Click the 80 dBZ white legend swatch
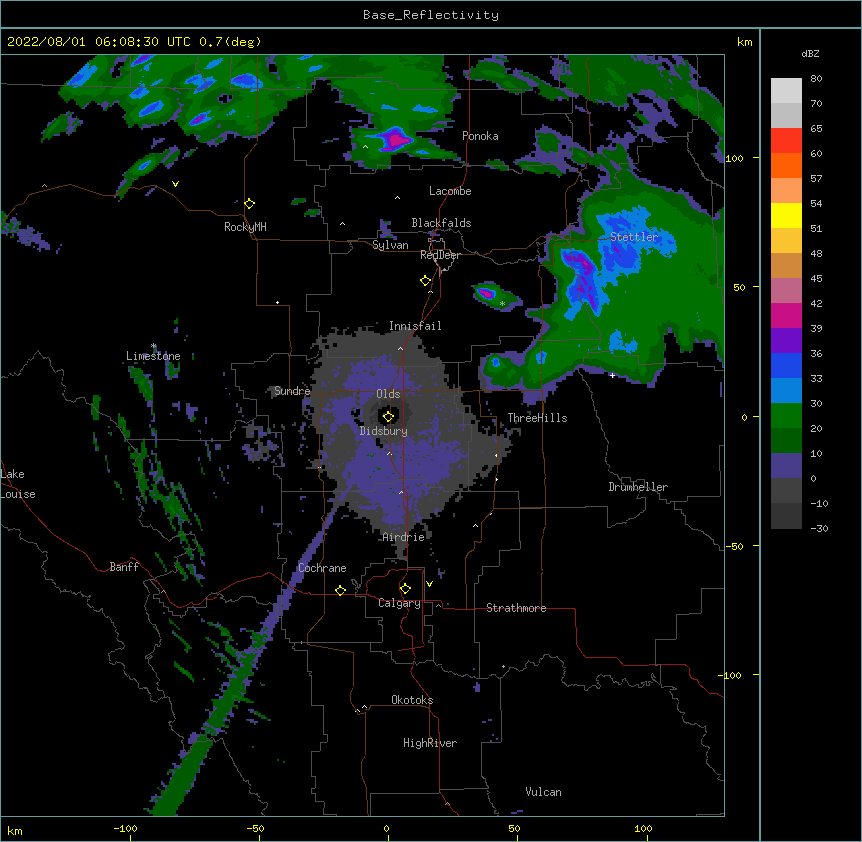 [786, 91]
